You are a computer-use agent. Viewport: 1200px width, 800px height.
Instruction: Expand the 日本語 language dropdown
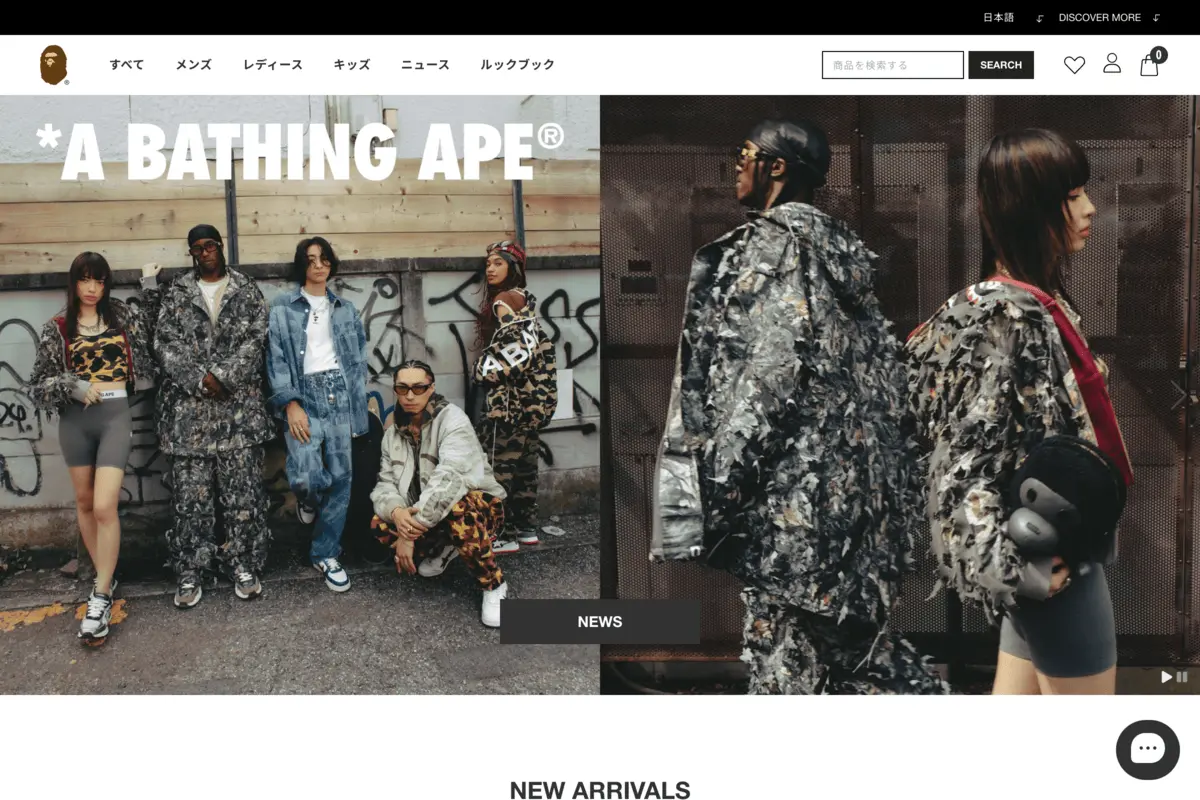[x=998, y=17]
